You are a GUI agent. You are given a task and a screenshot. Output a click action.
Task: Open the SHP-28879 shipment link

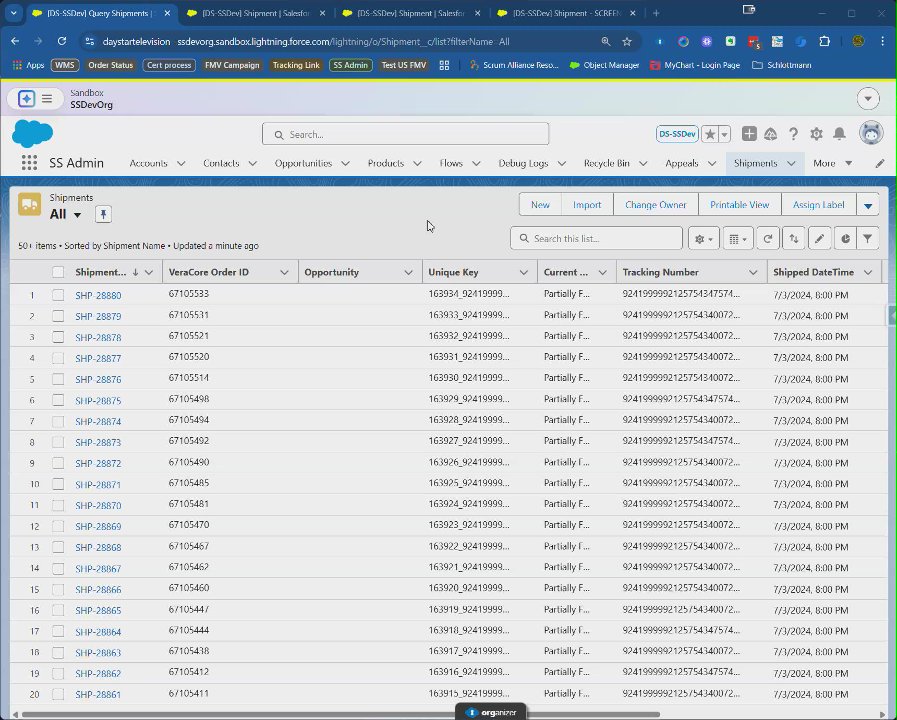[98, 316]
